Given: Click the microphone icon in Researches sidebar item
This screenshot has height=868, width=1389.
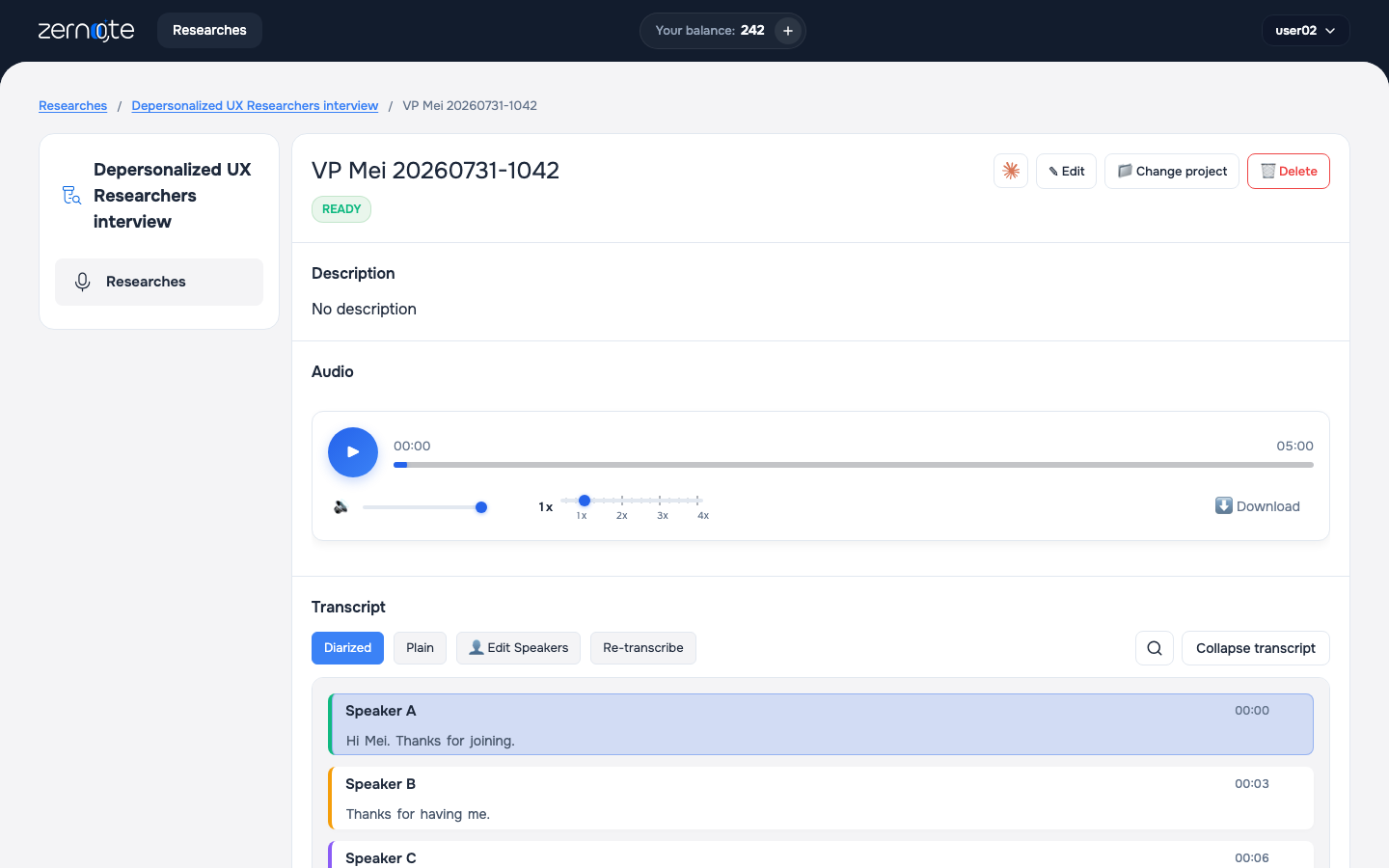Looking at the screenshot, I should pyautogui.click(x=83, y=282).
